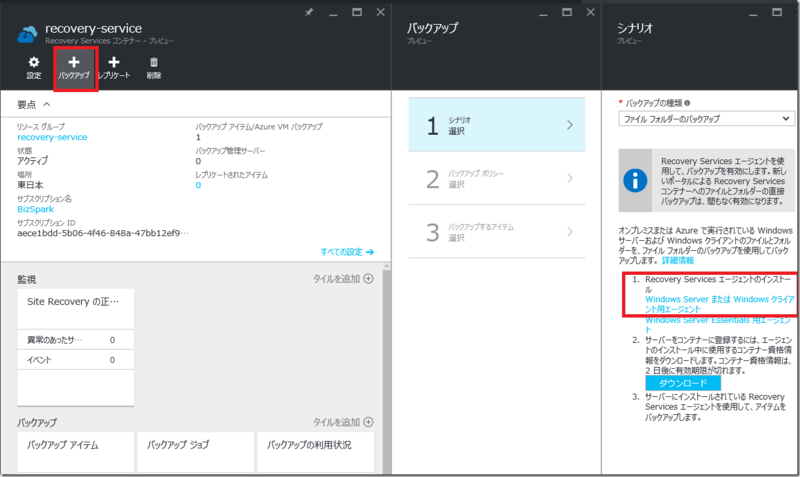Click the recovery-service cloud icon
The image size is (800, 477).
(x=27, y=34)
